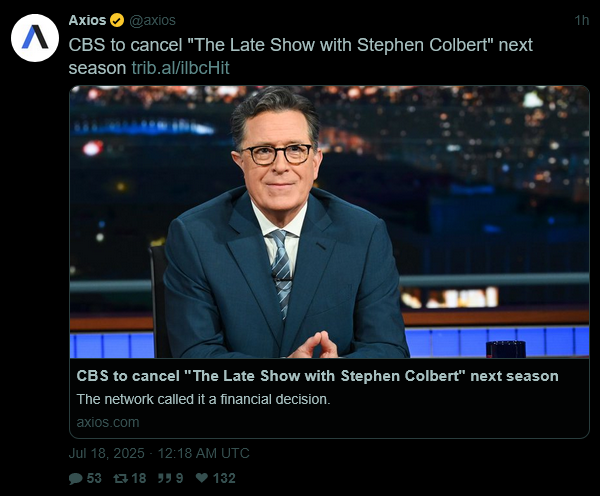Follow the trib.al/ilbcHit link
600x496 pixels.
181,68
